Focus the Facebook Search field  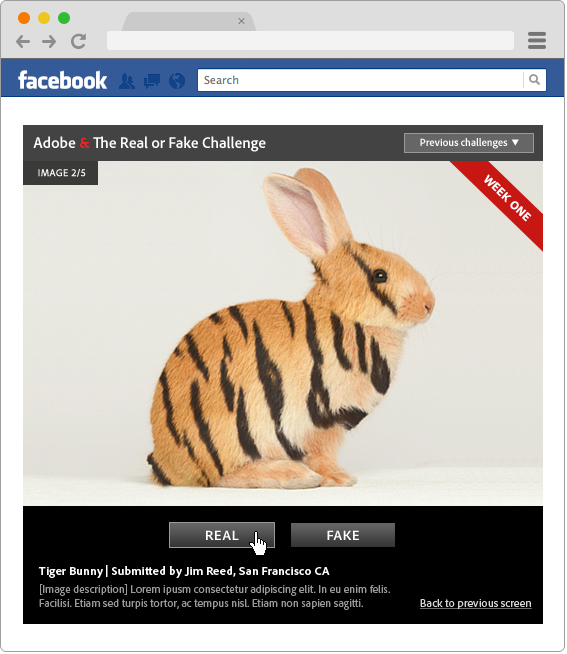360,80
